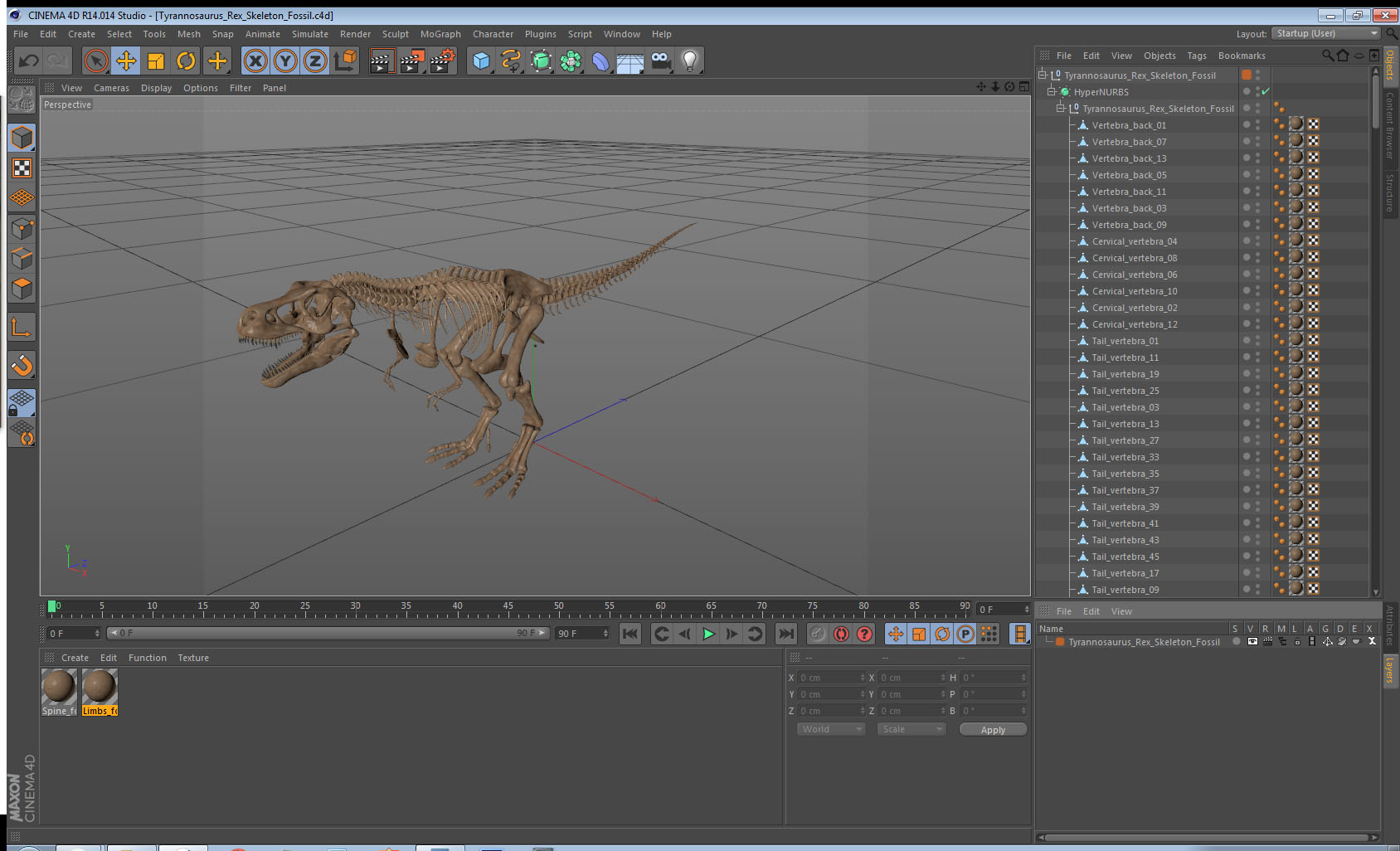Viewport: 1400px width, 851px height.
Task: Go to end of animation
Action: 785,634
